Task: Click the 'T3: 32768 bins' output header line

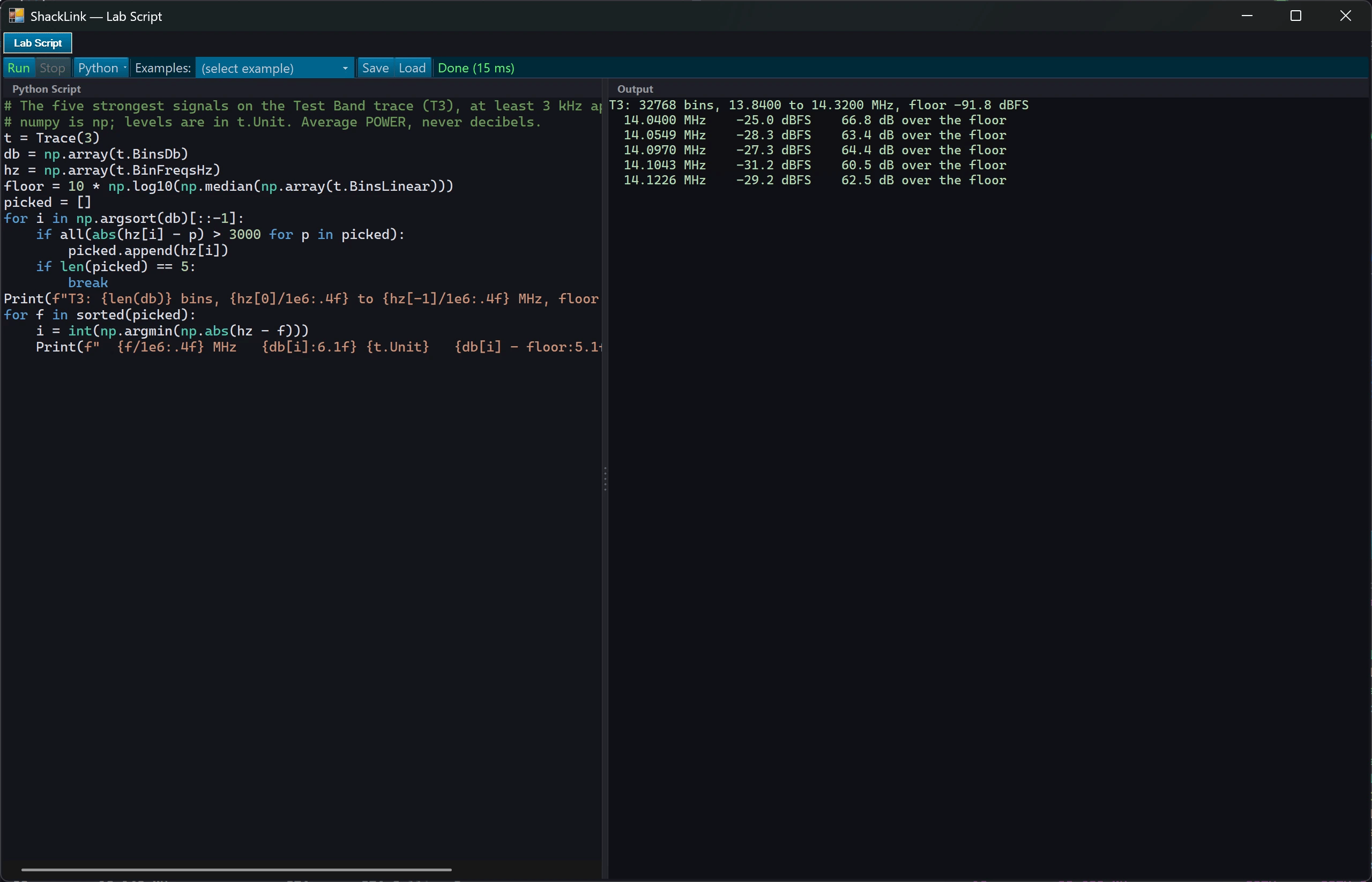Action: [818, 106]
